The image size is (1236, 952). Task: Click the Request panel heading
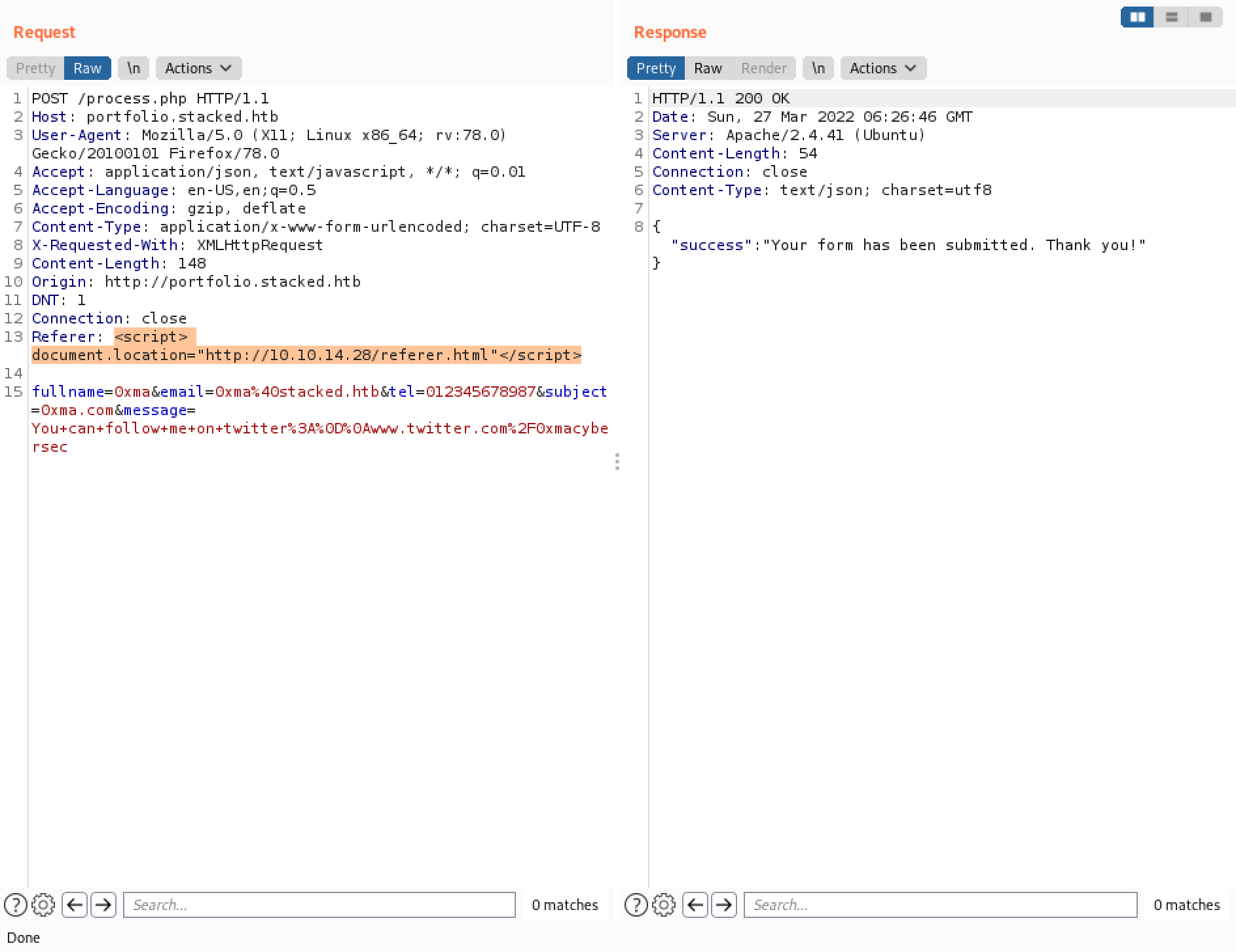(x=45, y=32)
